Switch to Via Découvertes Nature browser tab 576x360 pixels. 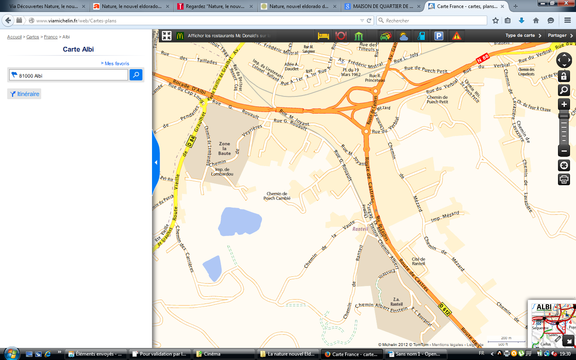(43, 6)
